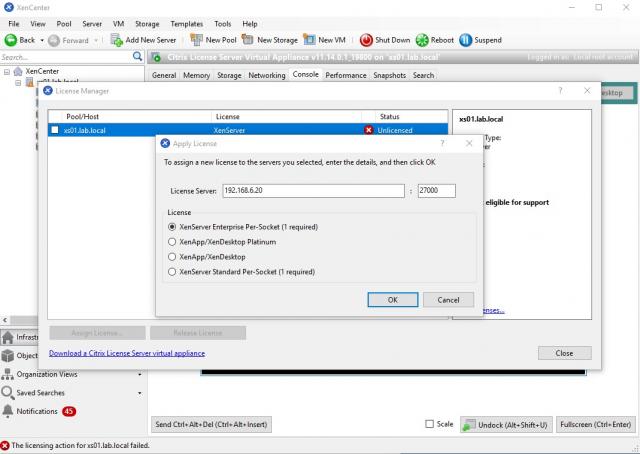Click the port field showing 27000
This screenshot has height=454, width=640.
[436, 191]
